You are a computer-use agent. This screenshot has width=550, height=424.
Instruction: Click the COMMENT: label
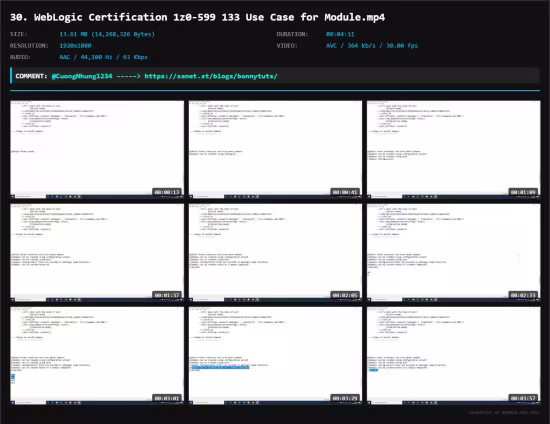coord(31,76)
